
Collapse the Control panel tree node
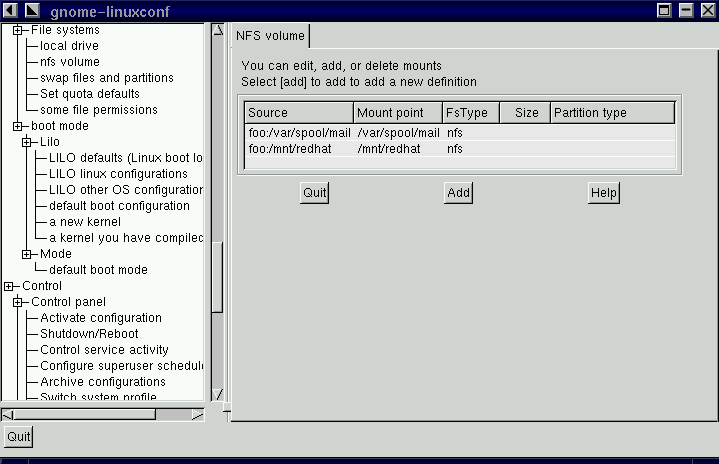tap(18, 302)
